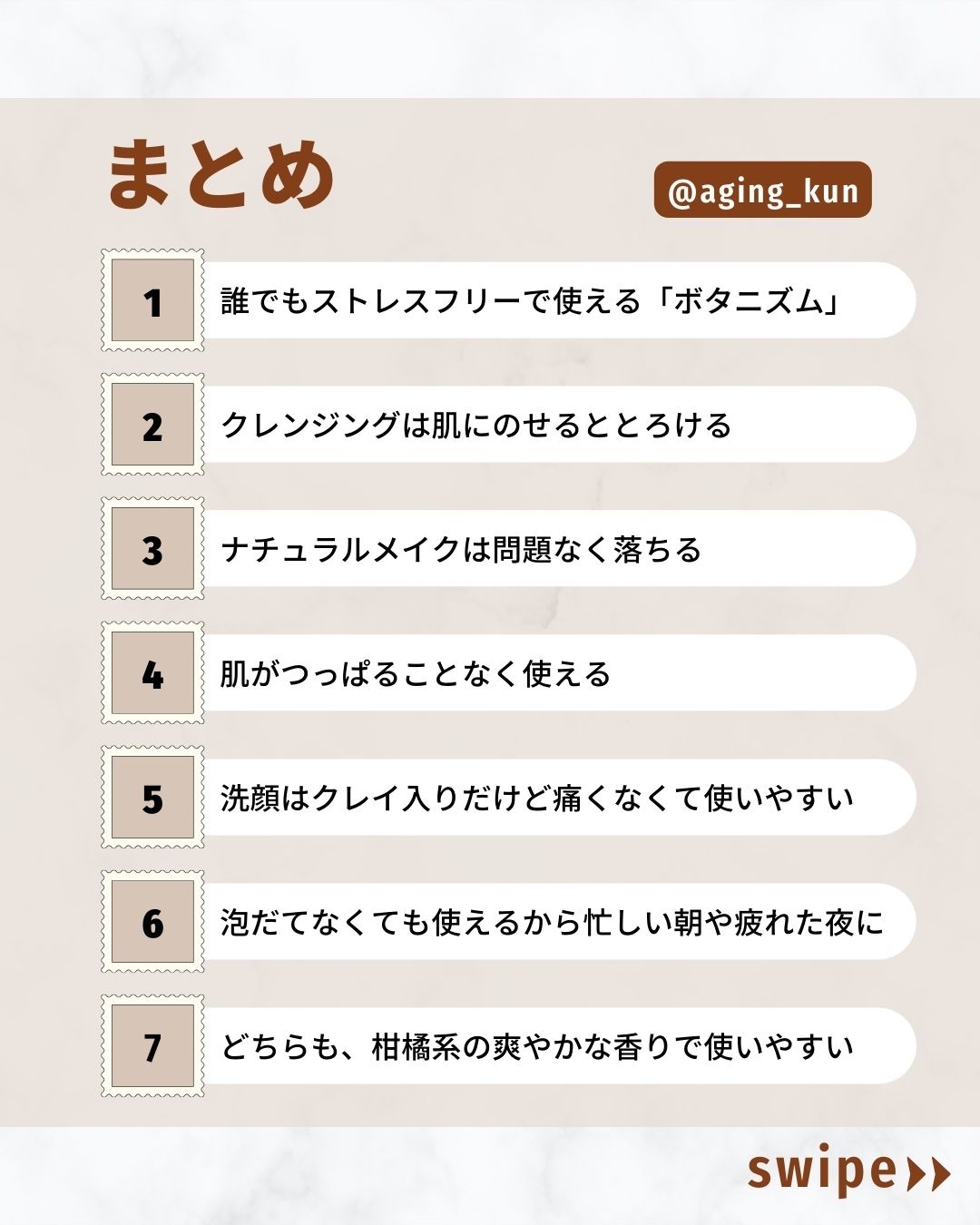Select the number 2 stamp badge
Screen dimensions: 980x1225
click(152, 425)
